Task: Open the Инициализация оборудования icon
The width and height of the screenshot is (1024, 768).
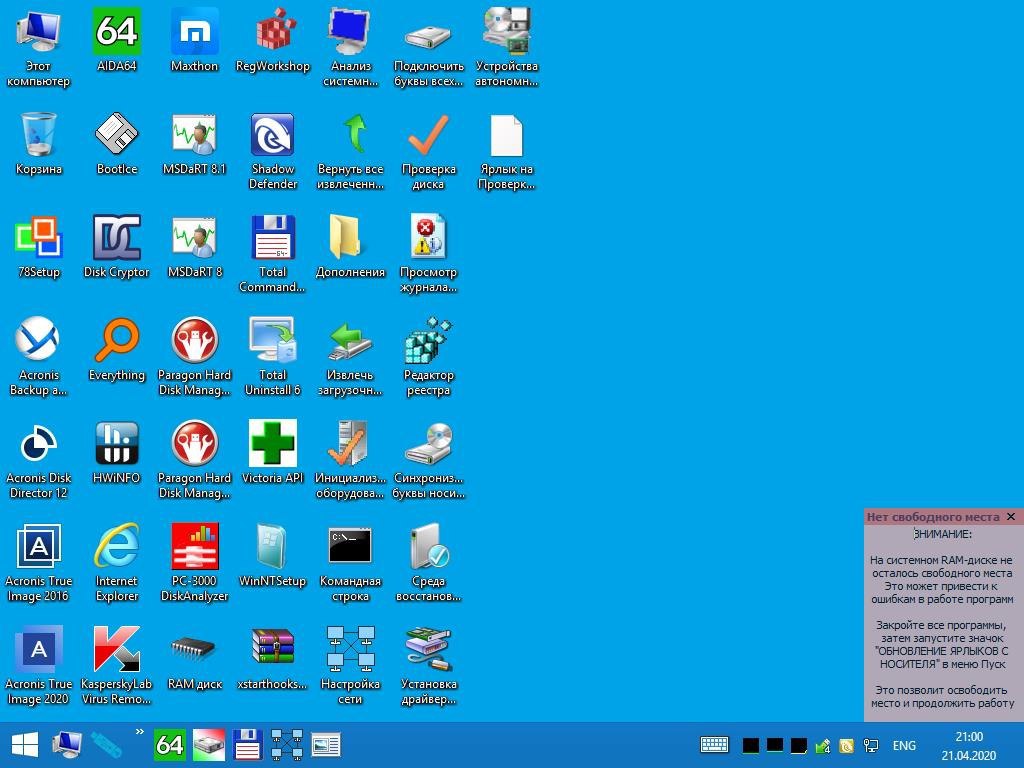Action: pos(350,460)
